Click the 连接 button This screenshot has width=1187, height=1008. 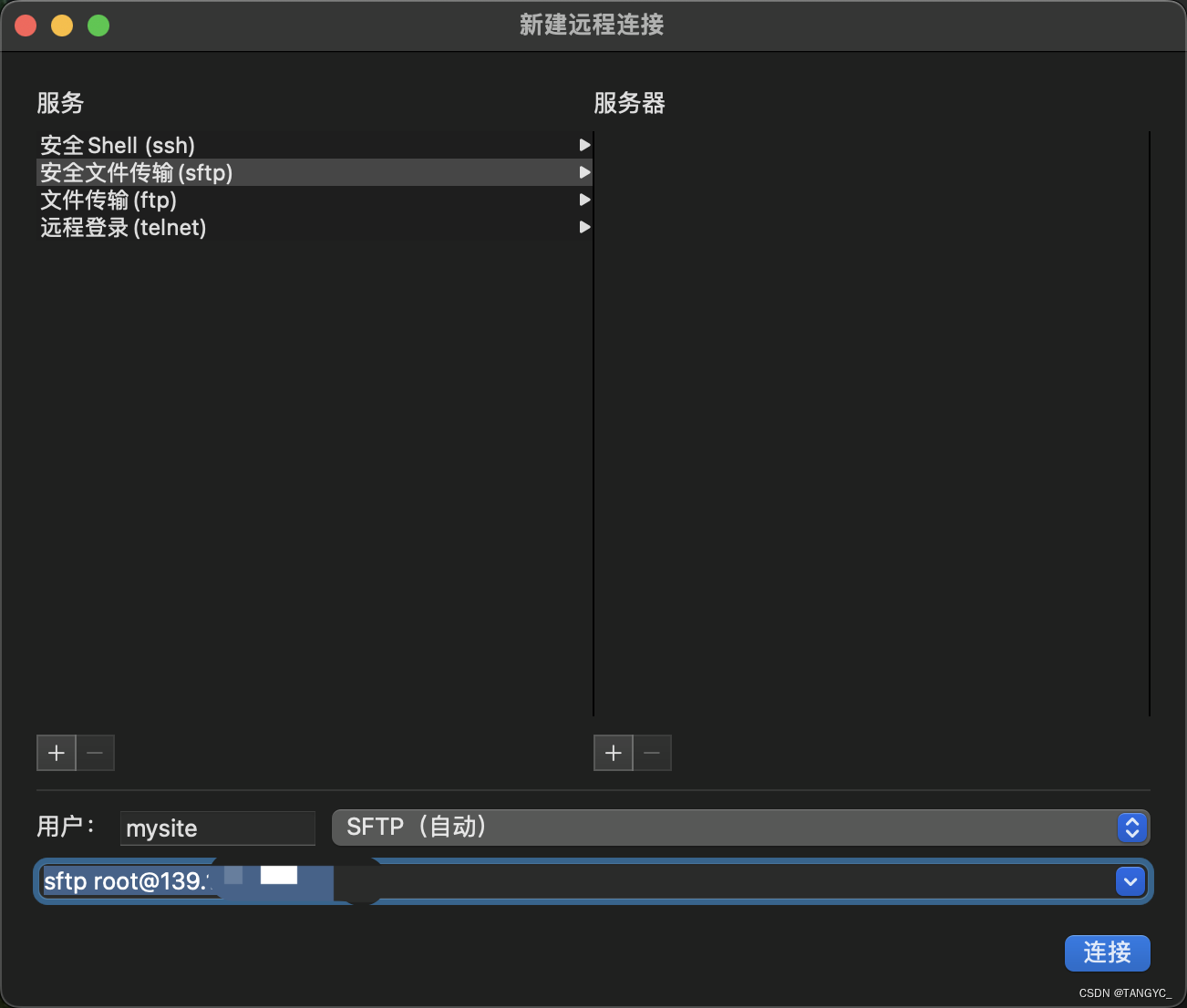point(1107,952)
